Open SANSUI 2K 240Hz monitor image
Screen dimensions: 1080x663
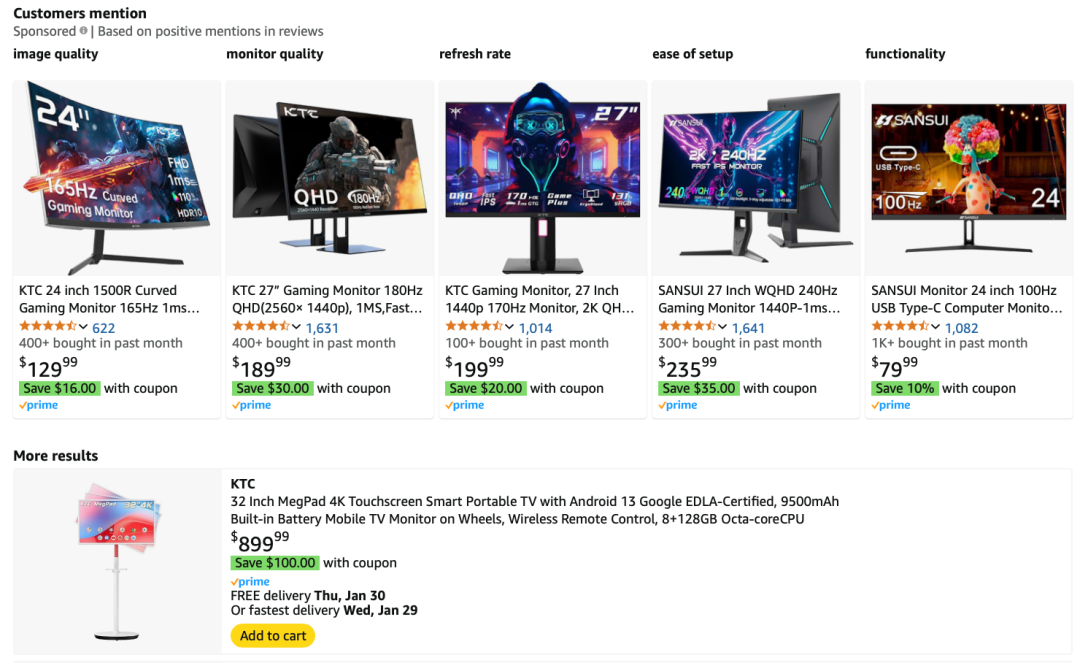coord(756,178)
